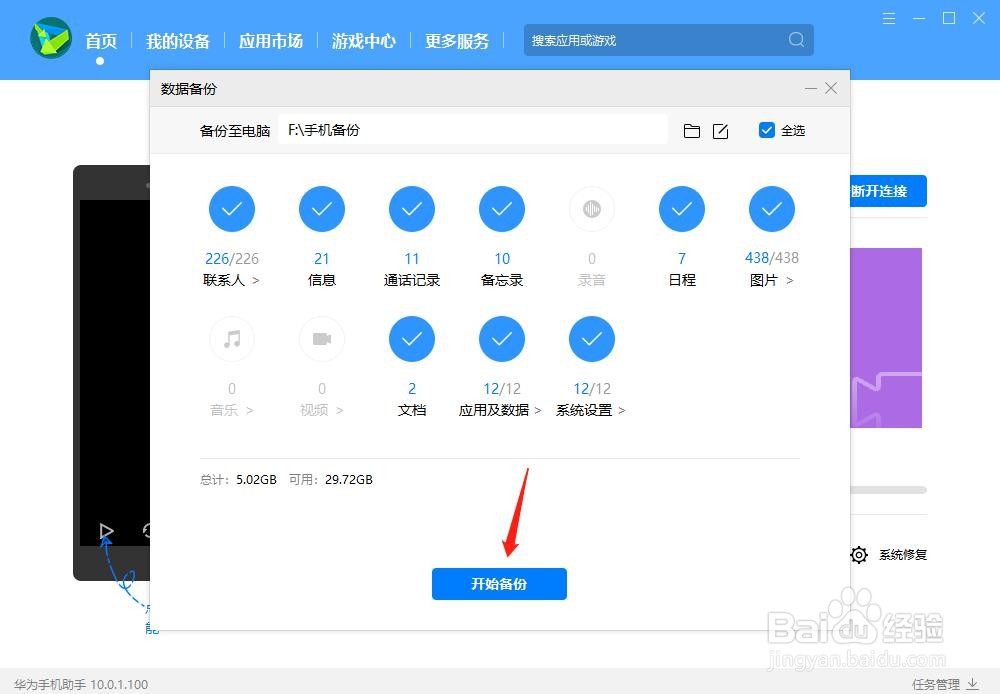Open 系统修复 system repair
The image size is (1000, 694).
tap(903, 555)
